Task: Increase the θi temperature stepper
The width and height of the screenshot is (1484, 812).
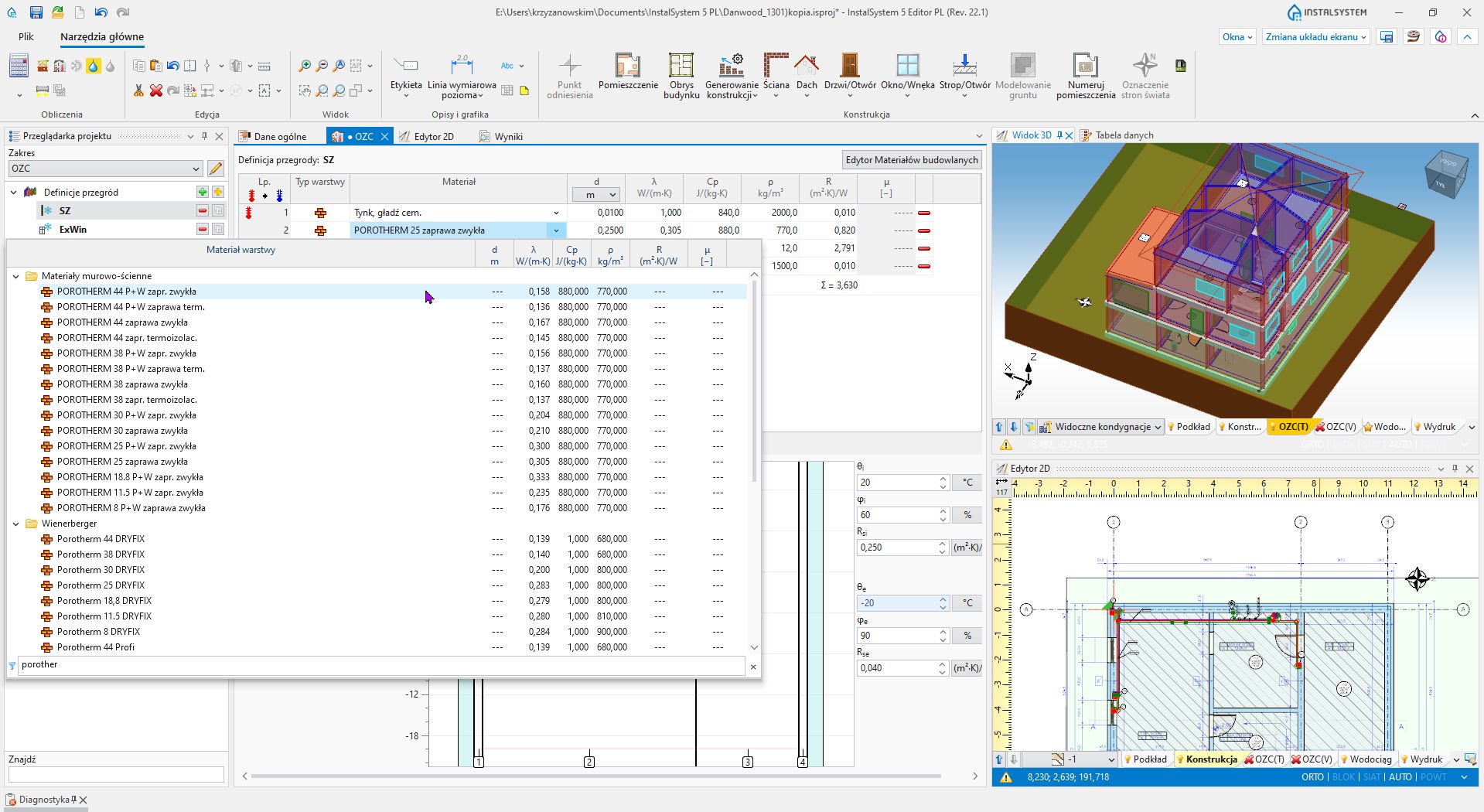Action: click(943, 479)
